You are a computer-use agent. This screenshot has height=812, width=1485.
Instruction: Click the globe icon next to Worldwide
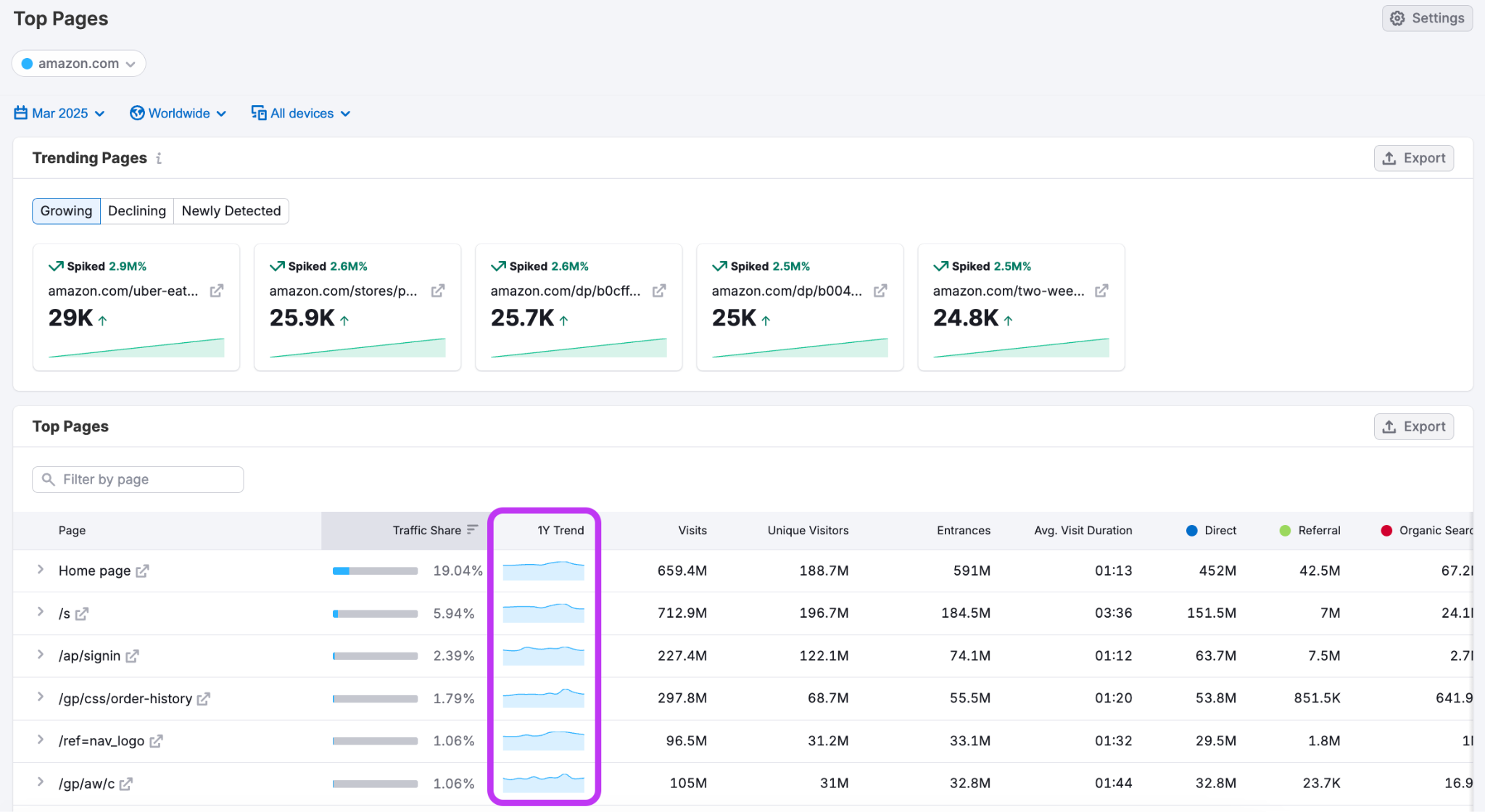137,113
